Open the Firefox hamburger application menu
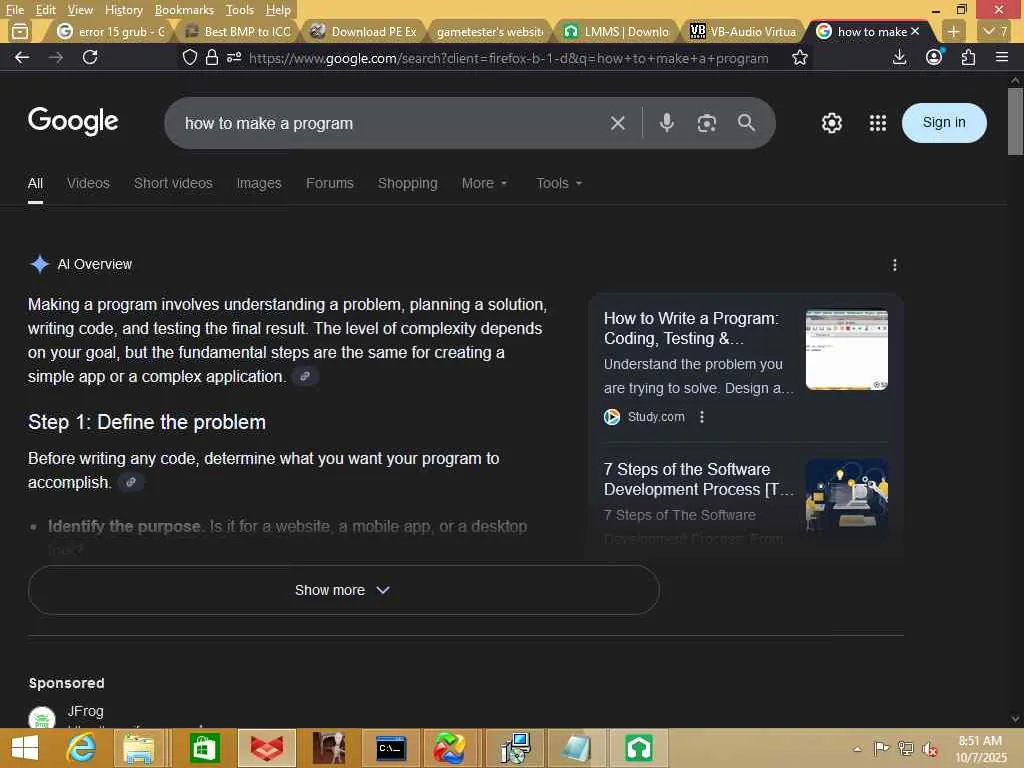Image resolution: width=1024 pixels, height=768 pixels. click(x=1002, y=57)
